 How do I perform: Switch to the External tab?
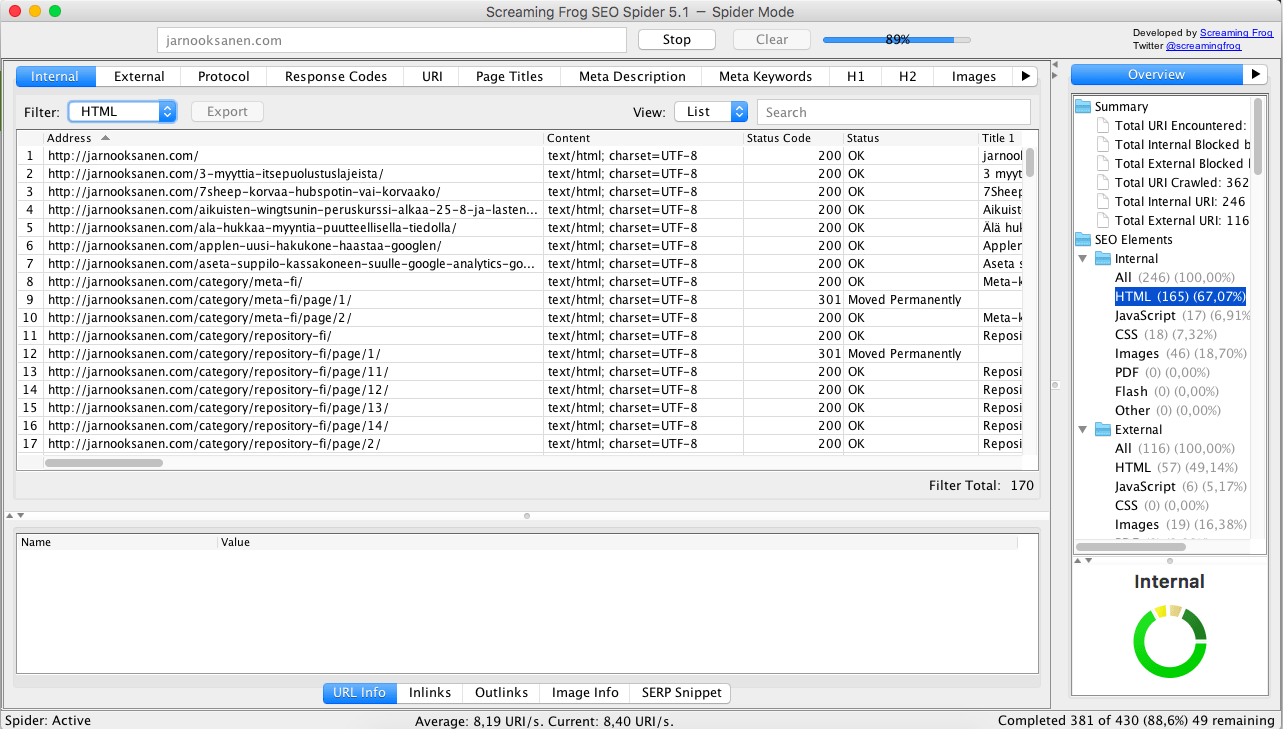tap(139, 76)
